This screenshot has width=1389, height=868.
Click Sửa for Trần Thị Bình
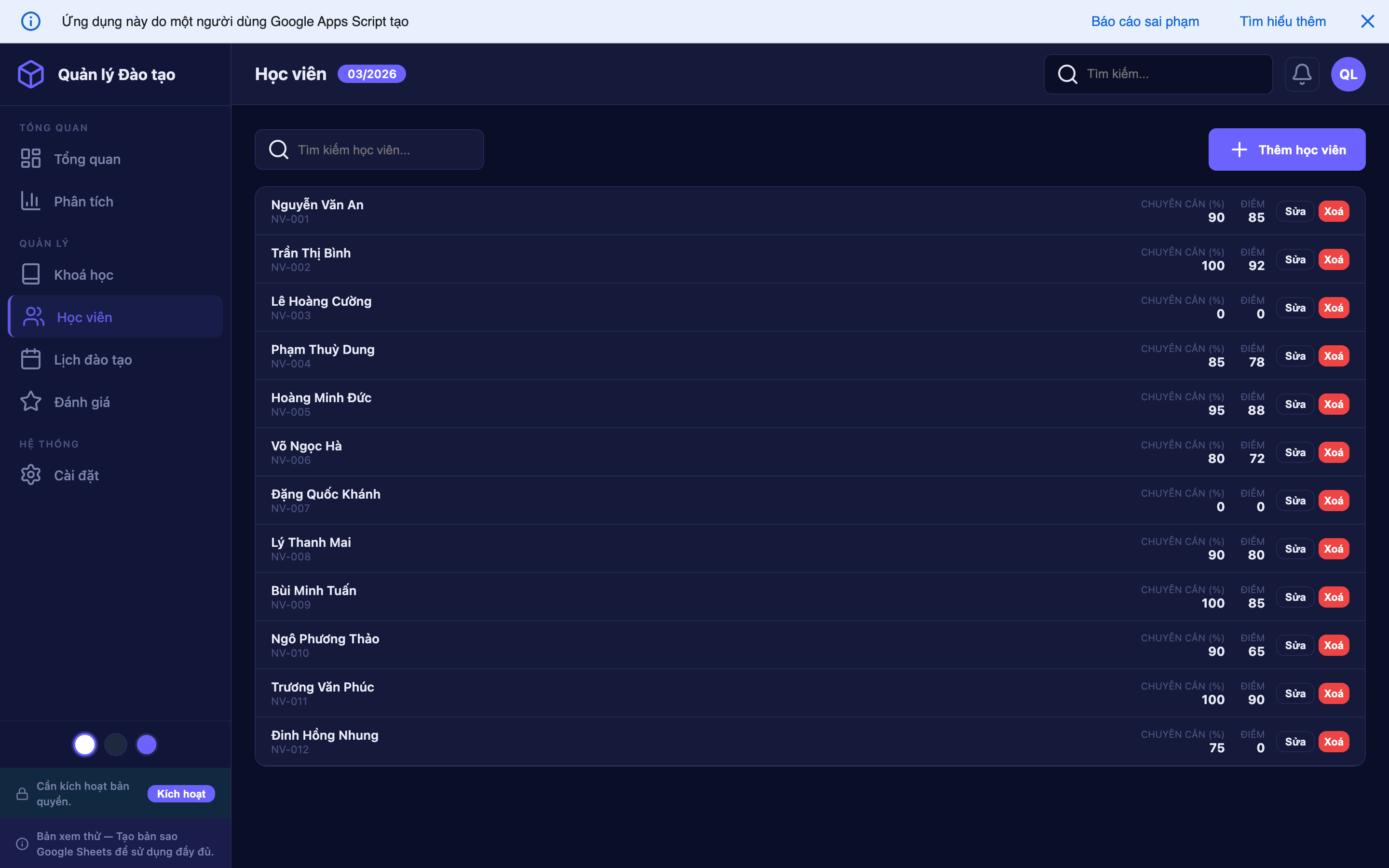click(x=1295, y=259)
